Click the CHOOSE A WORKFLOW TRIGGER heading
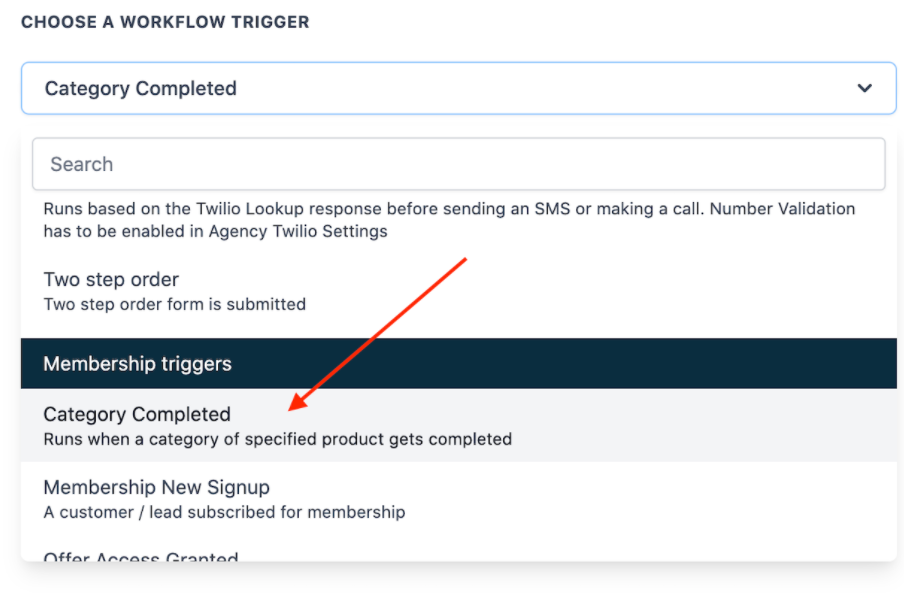This screenshot has height=606, width=904. point(165,22)
